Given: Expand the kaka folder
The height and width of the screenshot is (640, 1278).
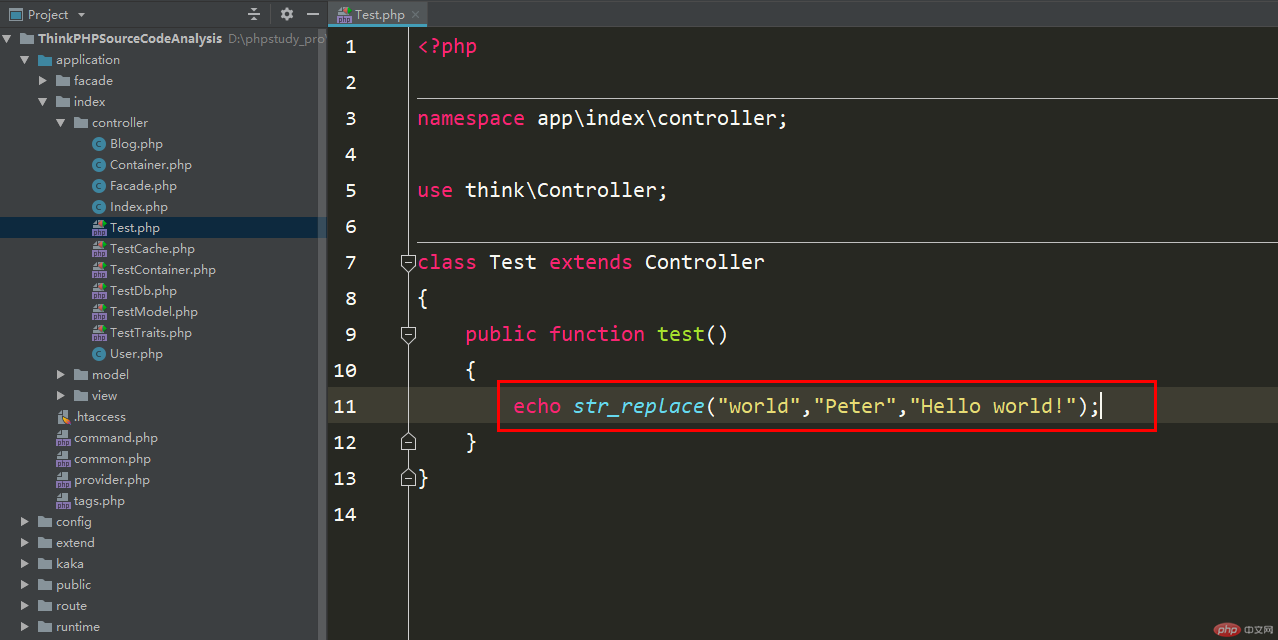Looking at the screenshot, I should click(x=25, y=563).
